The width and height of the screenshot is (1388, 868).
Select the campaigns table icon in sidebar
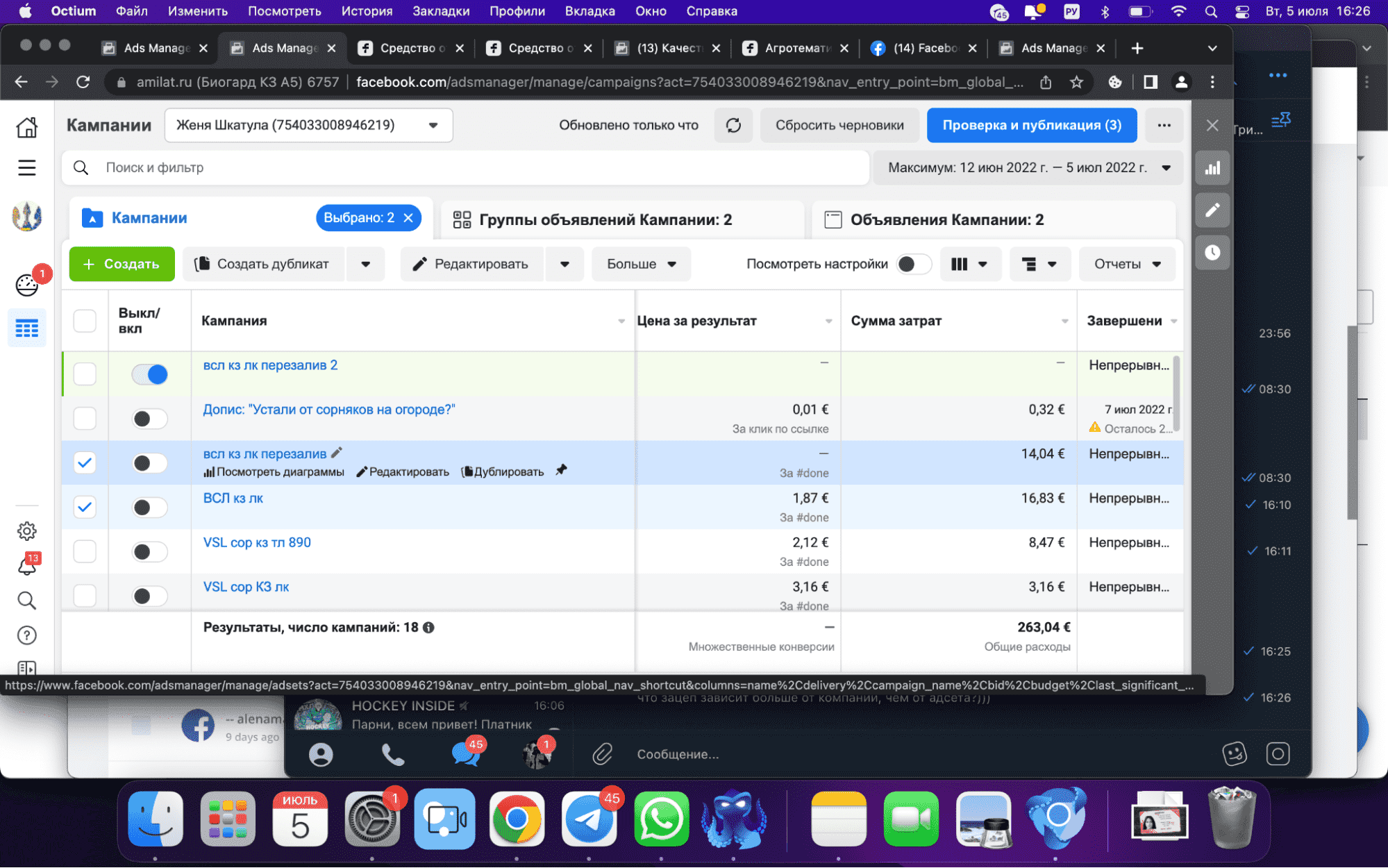point(27,328)
